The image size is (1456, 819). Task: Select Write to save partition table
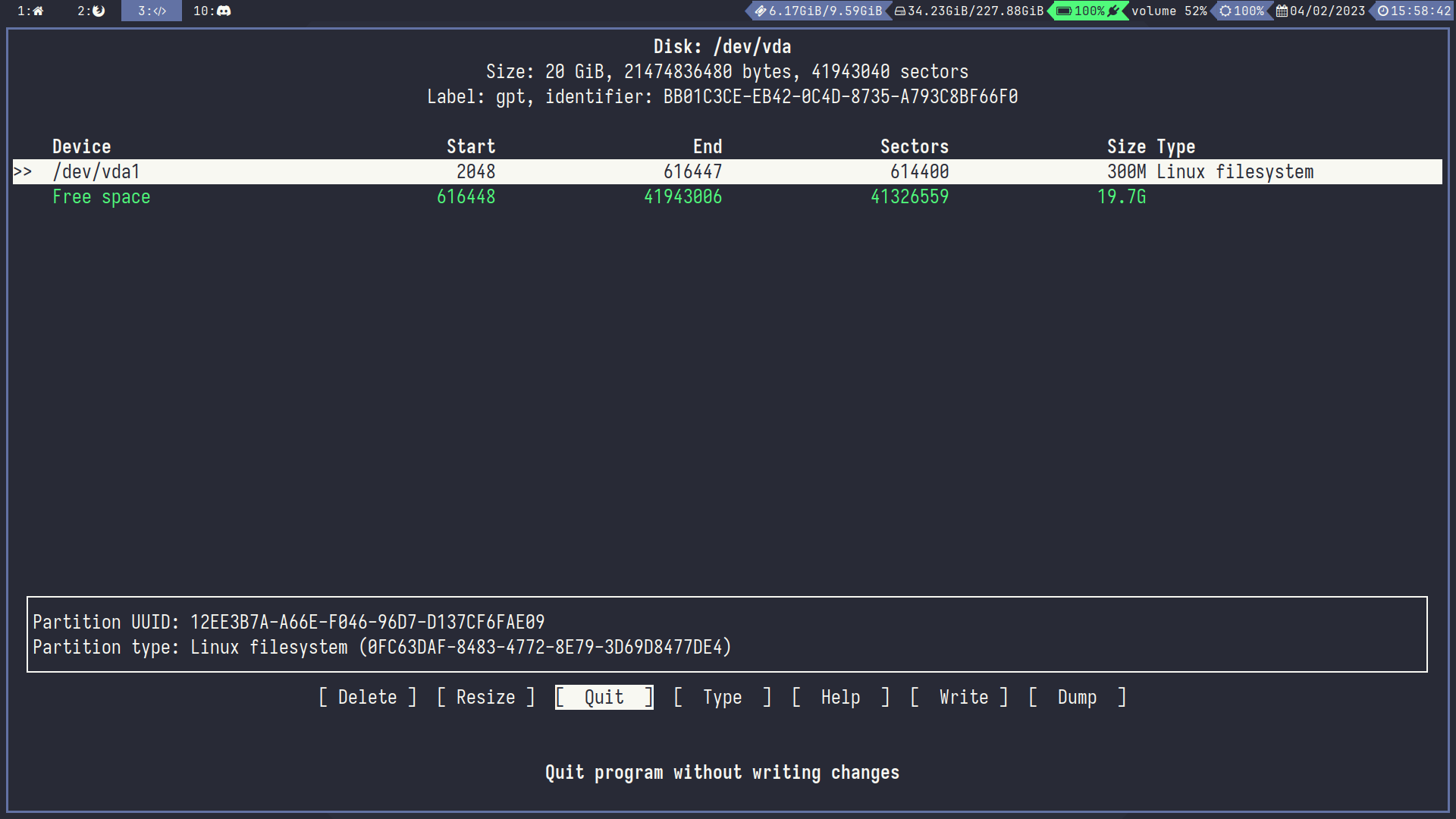point(963,697)
